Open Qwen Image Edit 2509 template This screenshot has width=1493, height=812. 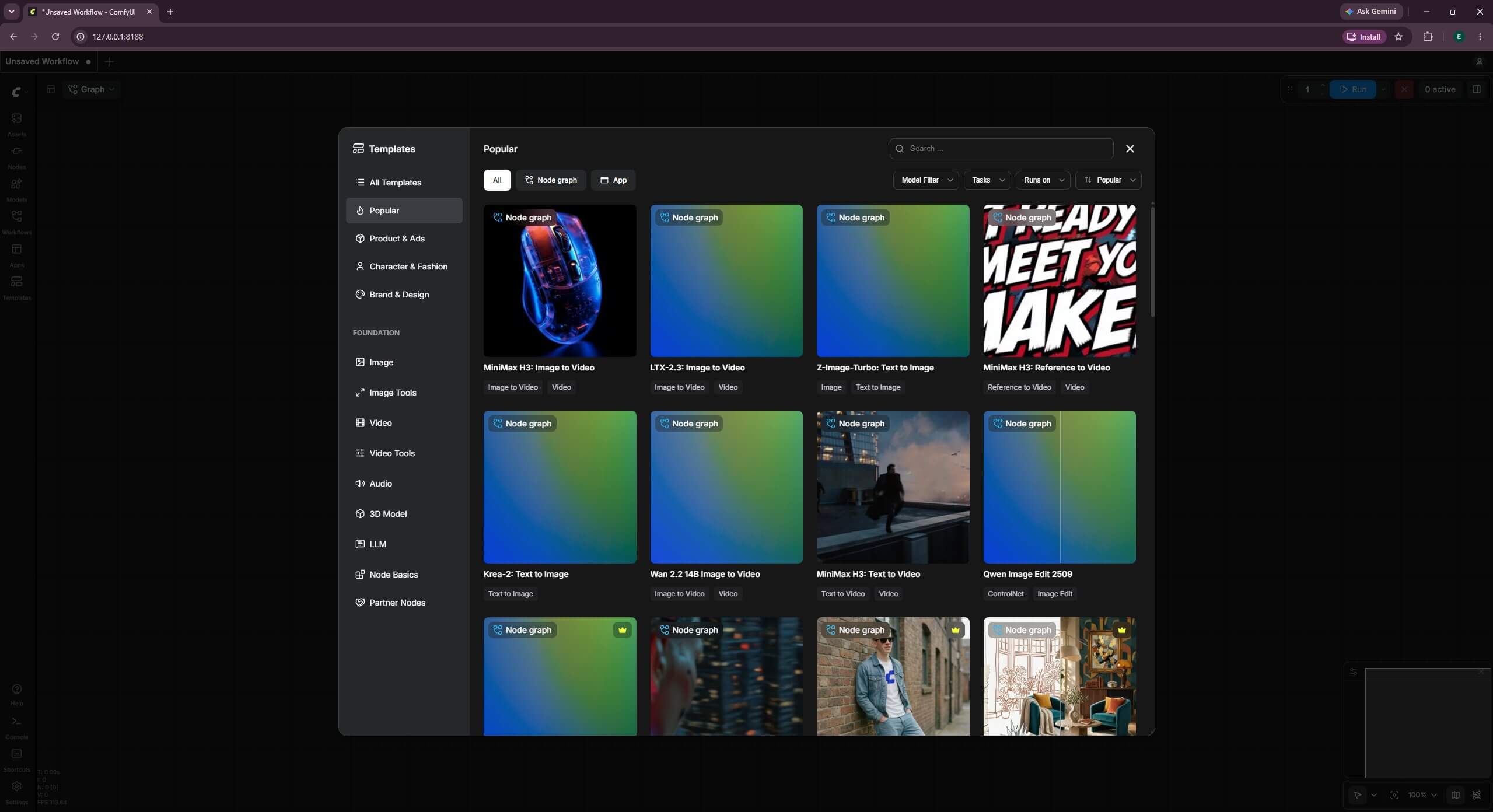[1059, 487]
